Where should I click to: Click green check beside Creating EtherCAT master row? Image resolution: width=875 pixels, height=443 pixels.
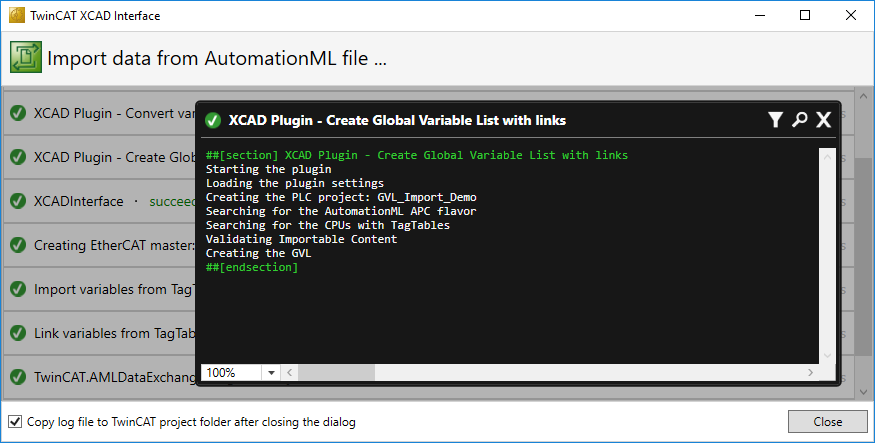click(x=18, y=245)
